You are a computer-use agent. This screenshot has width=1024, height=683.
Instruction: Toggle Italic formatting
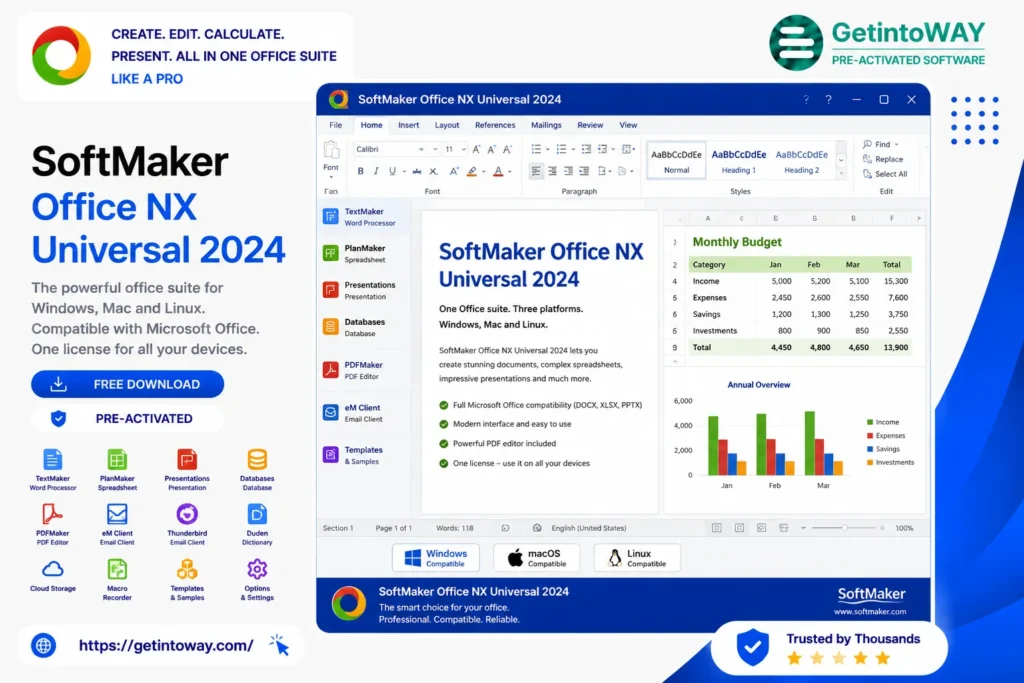(x=376, y=171)
